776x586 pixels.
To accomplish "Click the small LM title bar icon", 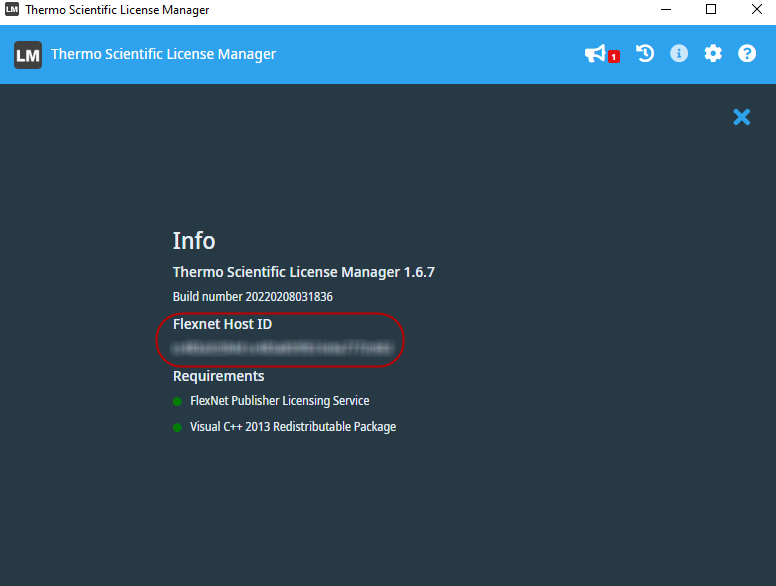I will (x=12, y=10).
